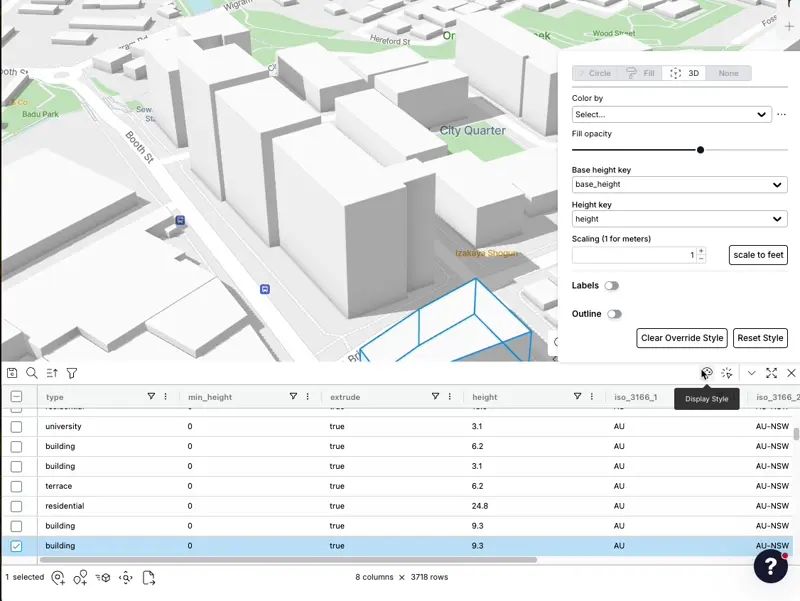The width and height of the screenshot is (800, 601).
Task: Open the Height key dropdown
Action: click(679, 219)
